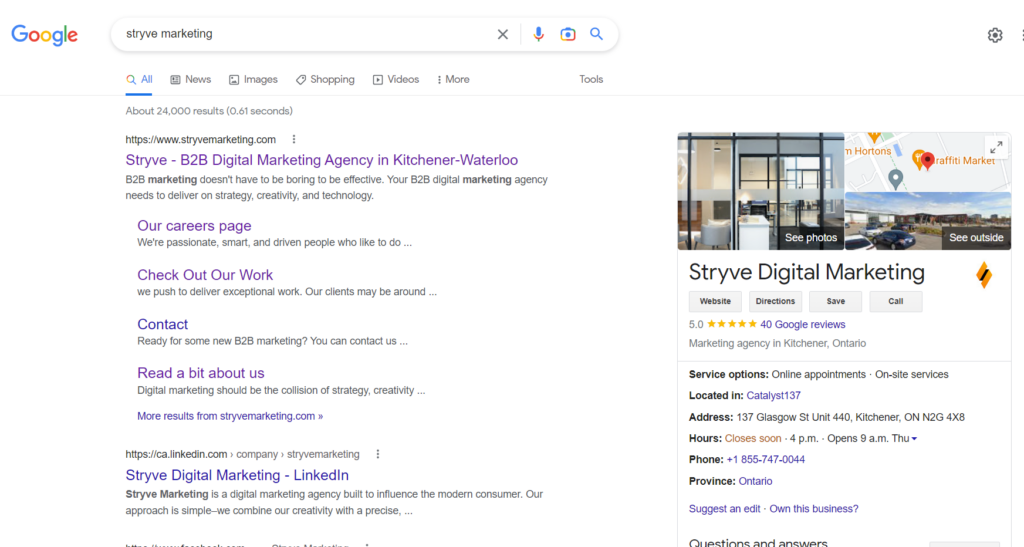Open options menu beside stryvemarketing.com URL
1024x547 pixels.
(294, 139)
